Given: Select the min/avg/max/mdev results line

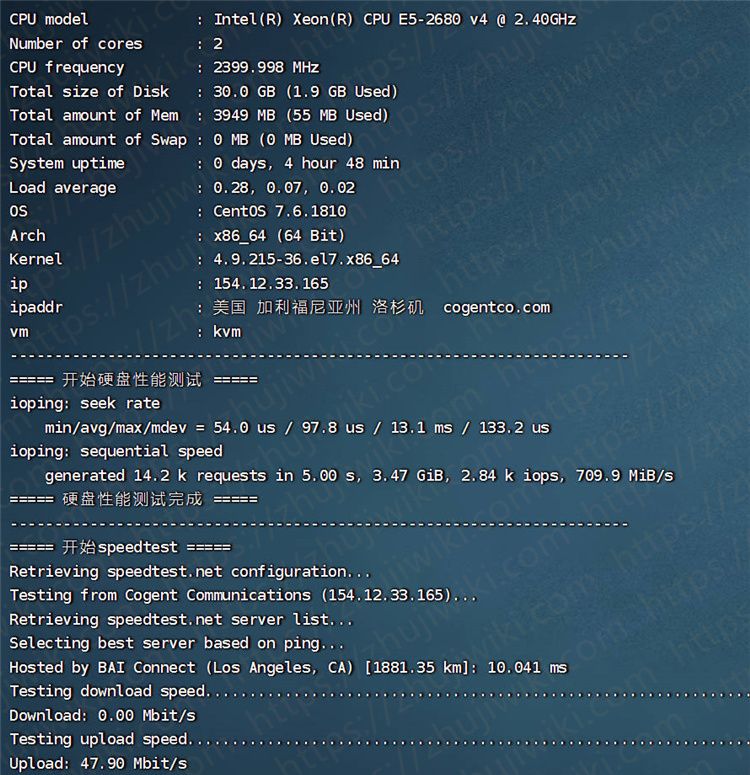Looking at the screenshot, I should click(297, 427).
